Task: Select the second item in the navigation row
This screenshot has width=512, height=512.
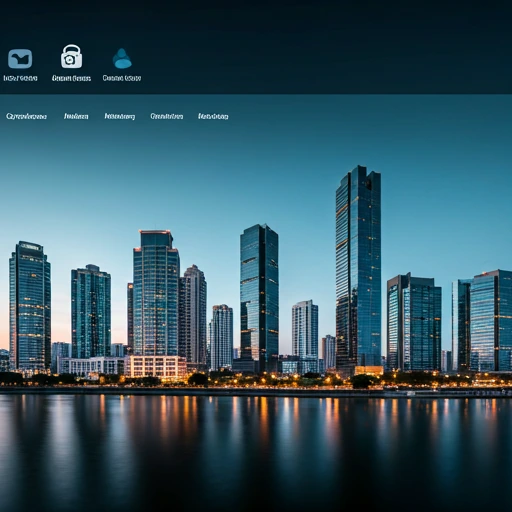Action: tap(76, 116)
